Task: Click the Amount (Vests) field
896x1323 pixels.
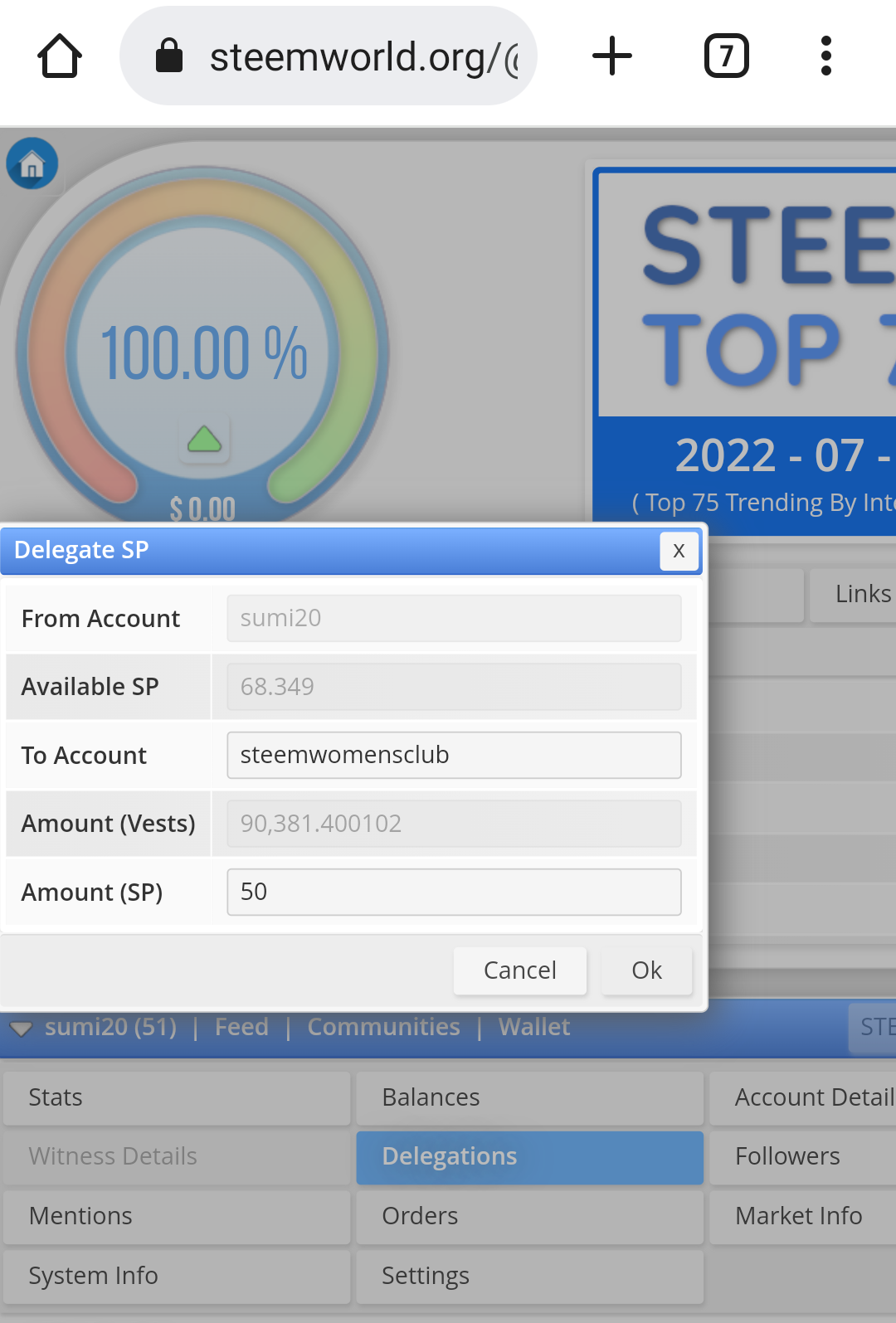Action: tap(454, 824)
